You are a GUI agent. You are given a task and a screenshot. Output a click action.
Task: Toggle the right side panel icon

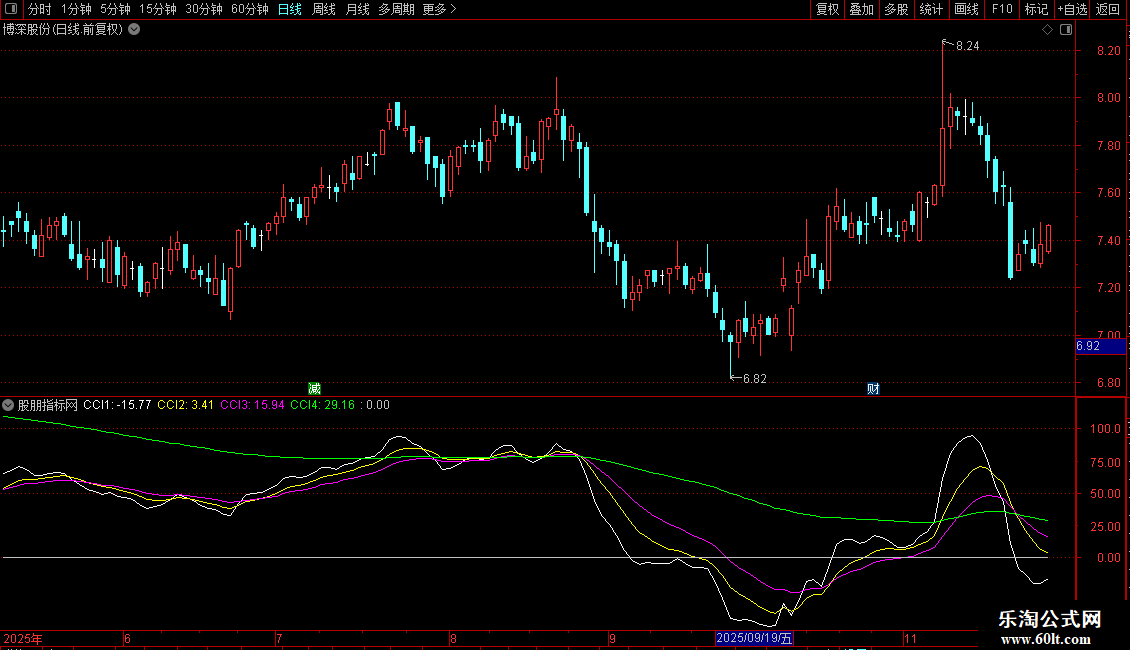point(1065,29)
